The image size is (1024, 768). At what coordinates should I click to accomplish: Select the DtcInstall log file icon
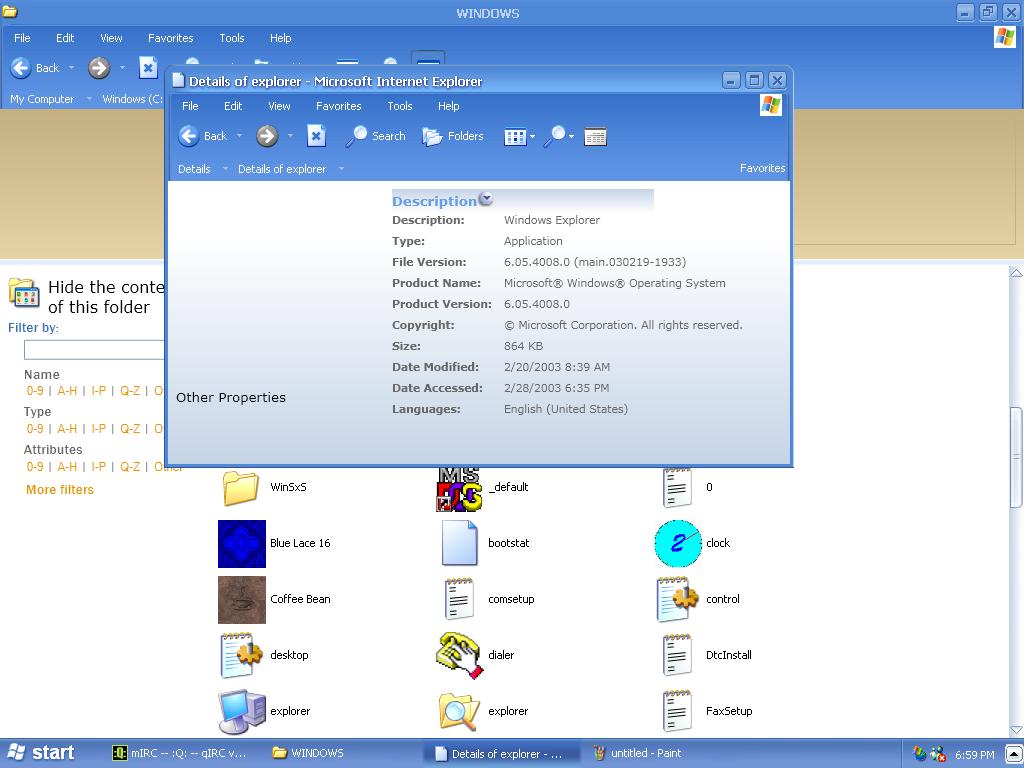point(677,655)
